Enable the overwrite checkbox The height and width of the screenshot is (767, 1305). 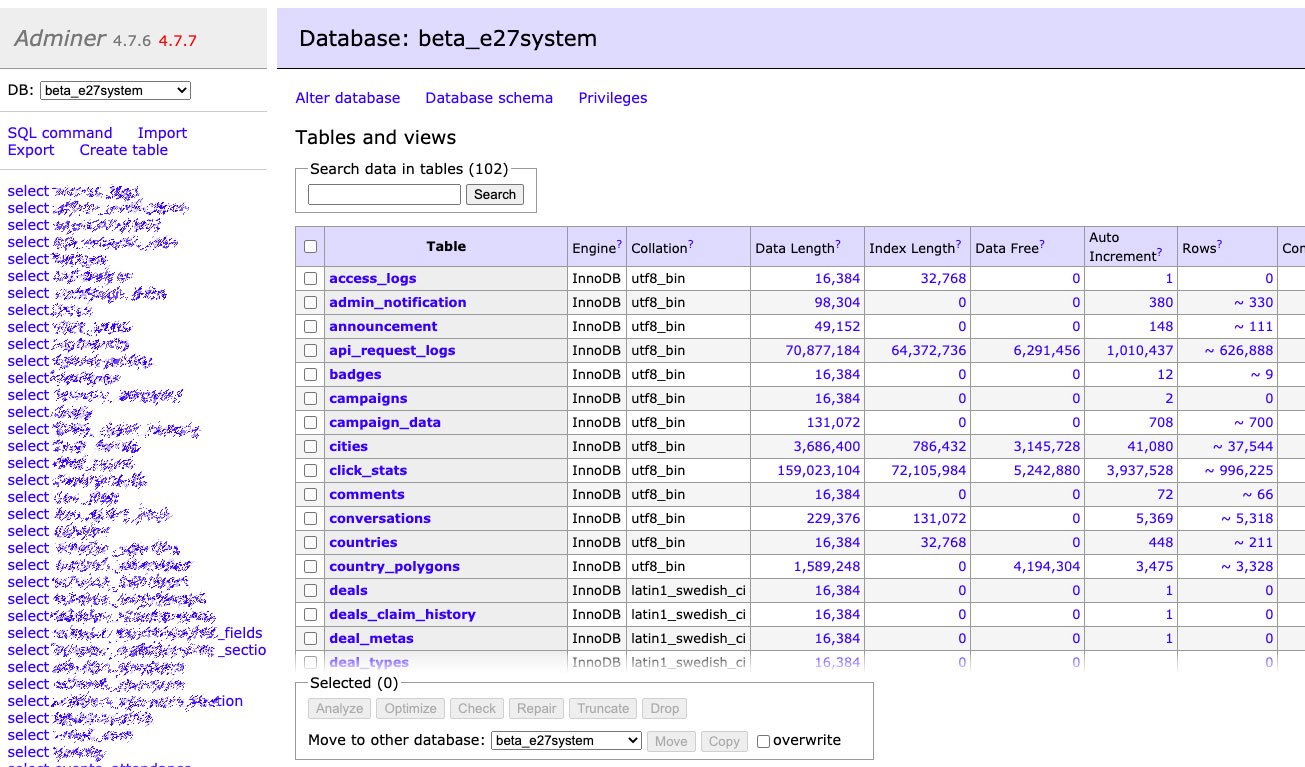(763, 741)
